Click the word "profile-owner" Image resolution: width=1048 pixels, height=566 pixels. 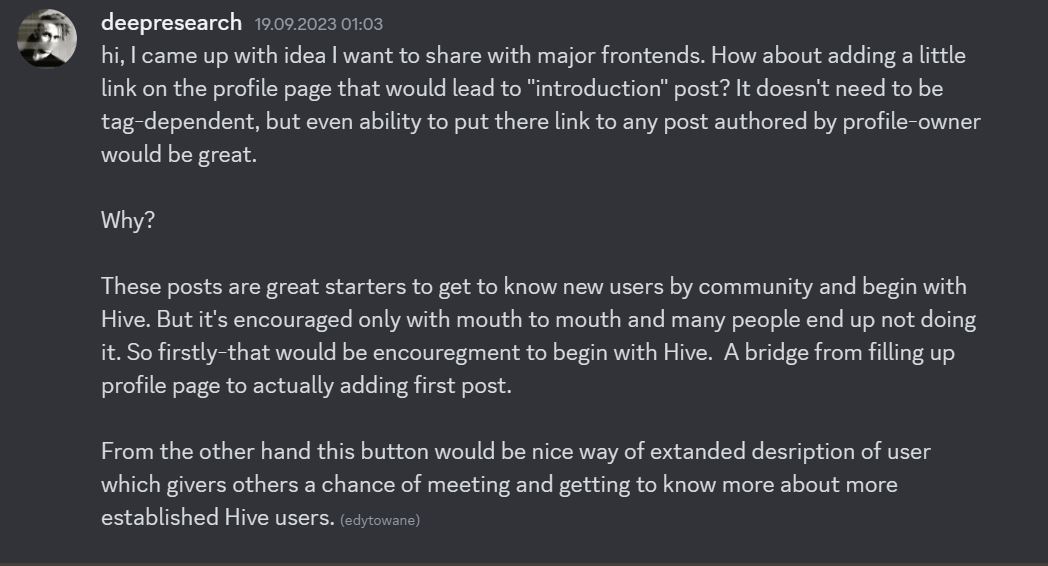coord(911,121)
